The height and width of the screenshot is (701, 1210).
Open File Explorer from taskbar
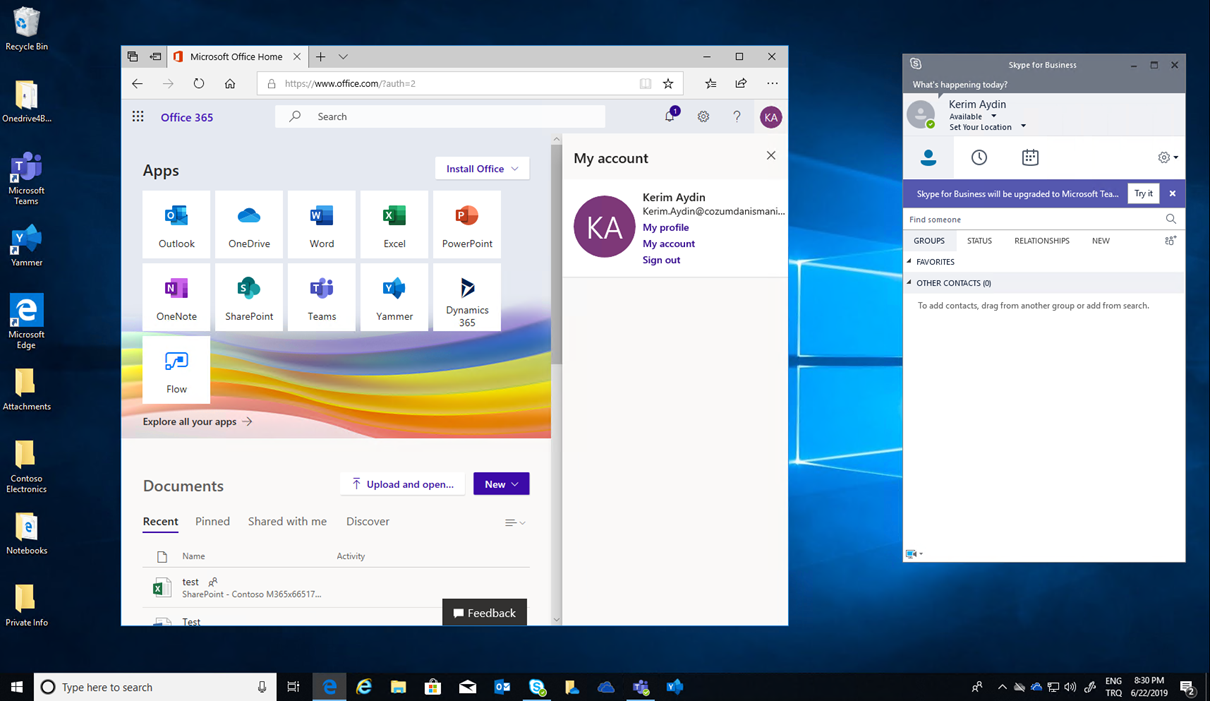point(398,687)
